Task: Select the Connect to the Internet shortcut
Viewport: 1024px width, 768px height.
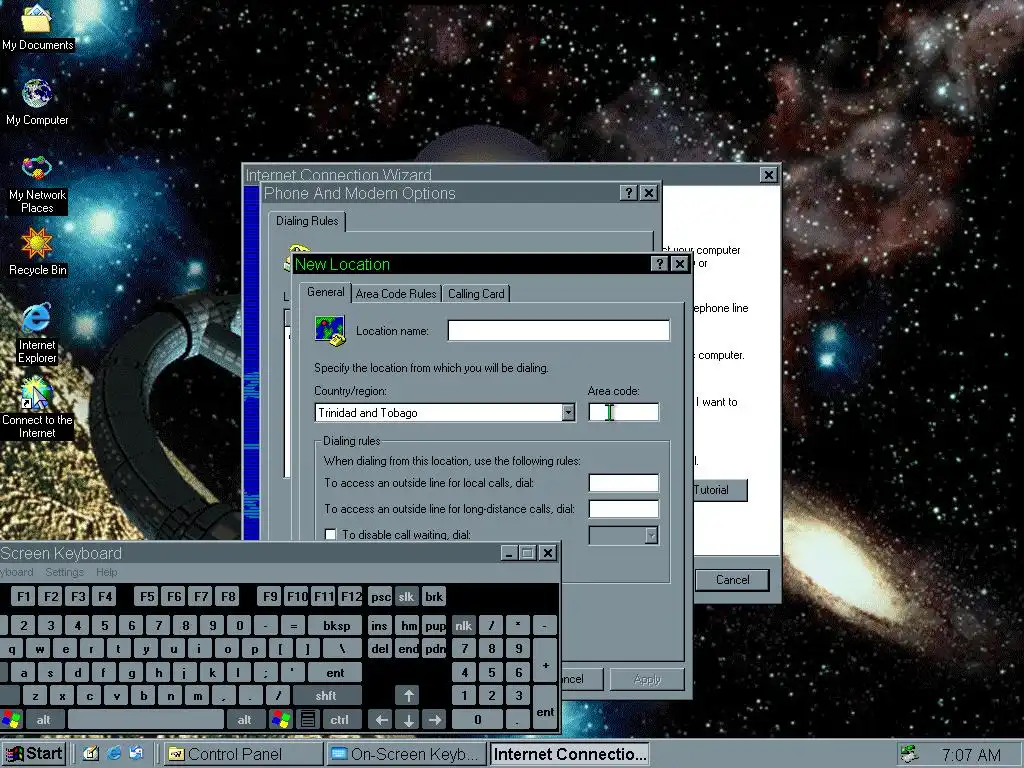Action: click(37, 408)
